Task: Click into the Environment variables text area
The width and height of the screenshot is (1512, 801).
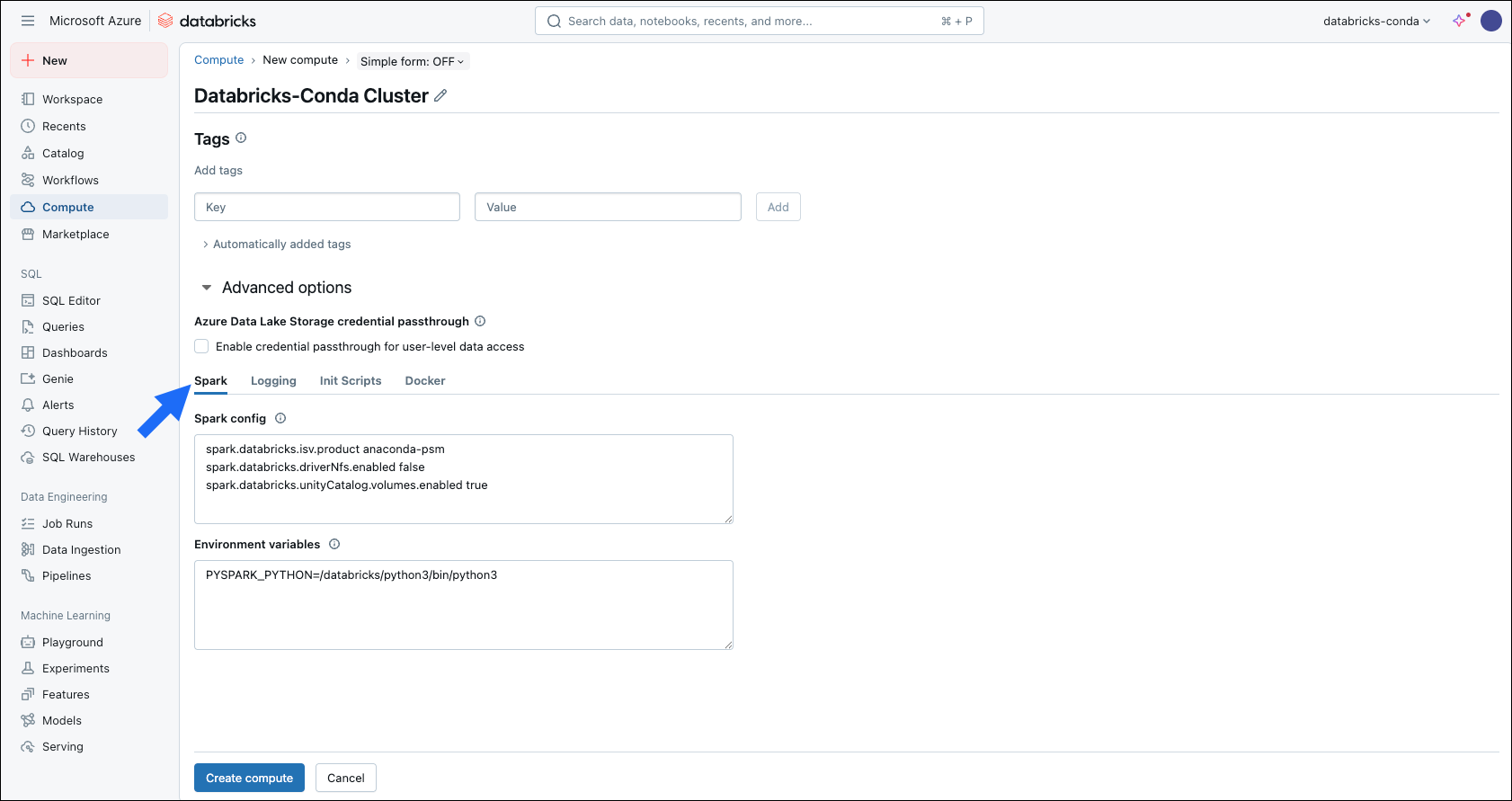Action: click(464, 605)
